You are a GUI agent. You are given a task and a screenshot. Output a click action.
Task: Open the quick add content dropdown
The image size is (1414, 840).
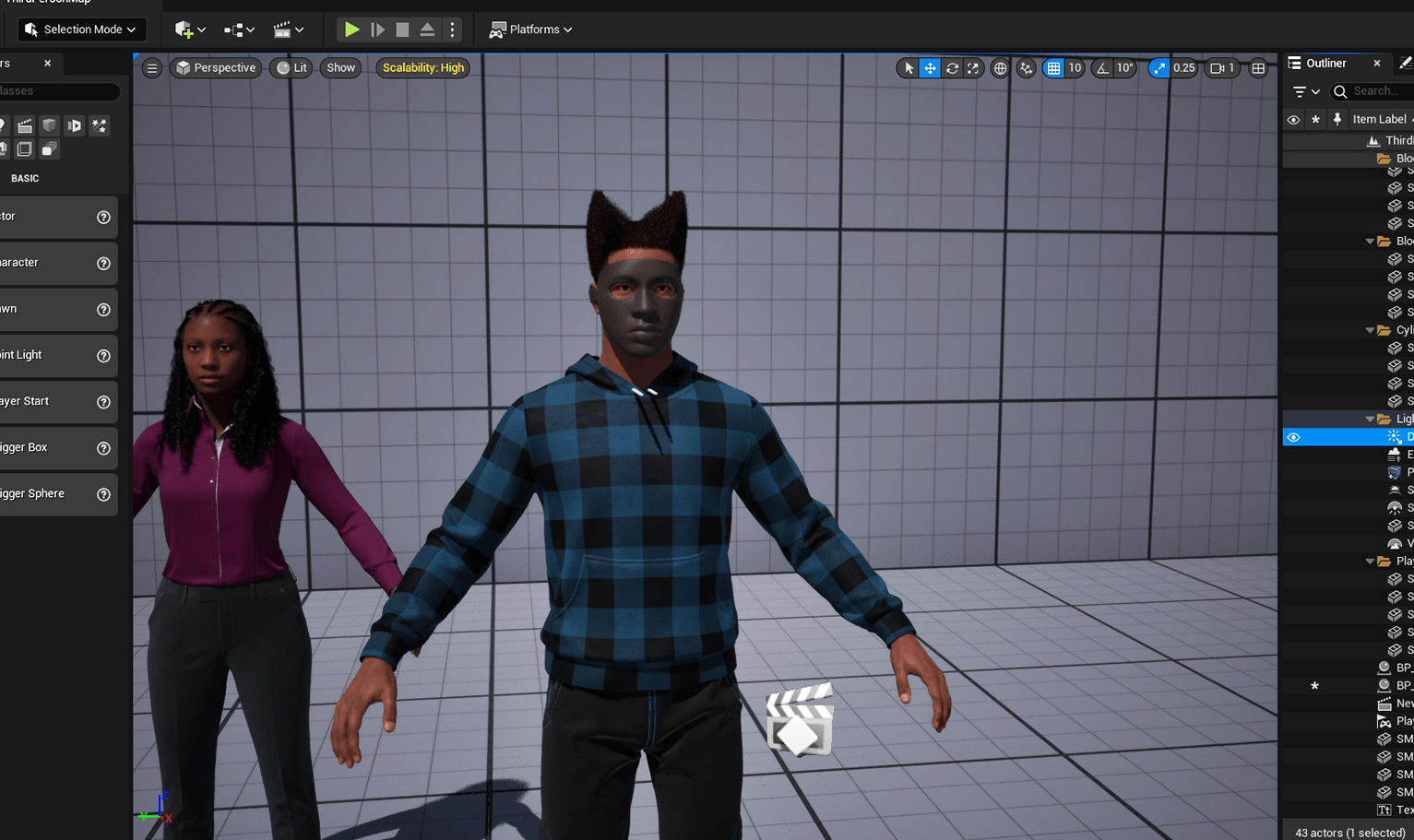tap(189, 30)
